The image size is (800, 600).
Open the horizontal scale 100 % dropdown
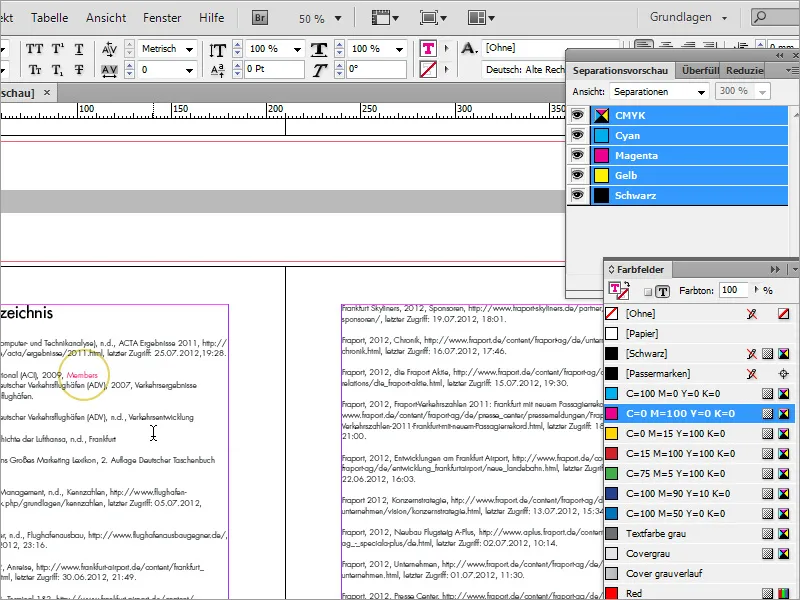[x=399, y=49]
